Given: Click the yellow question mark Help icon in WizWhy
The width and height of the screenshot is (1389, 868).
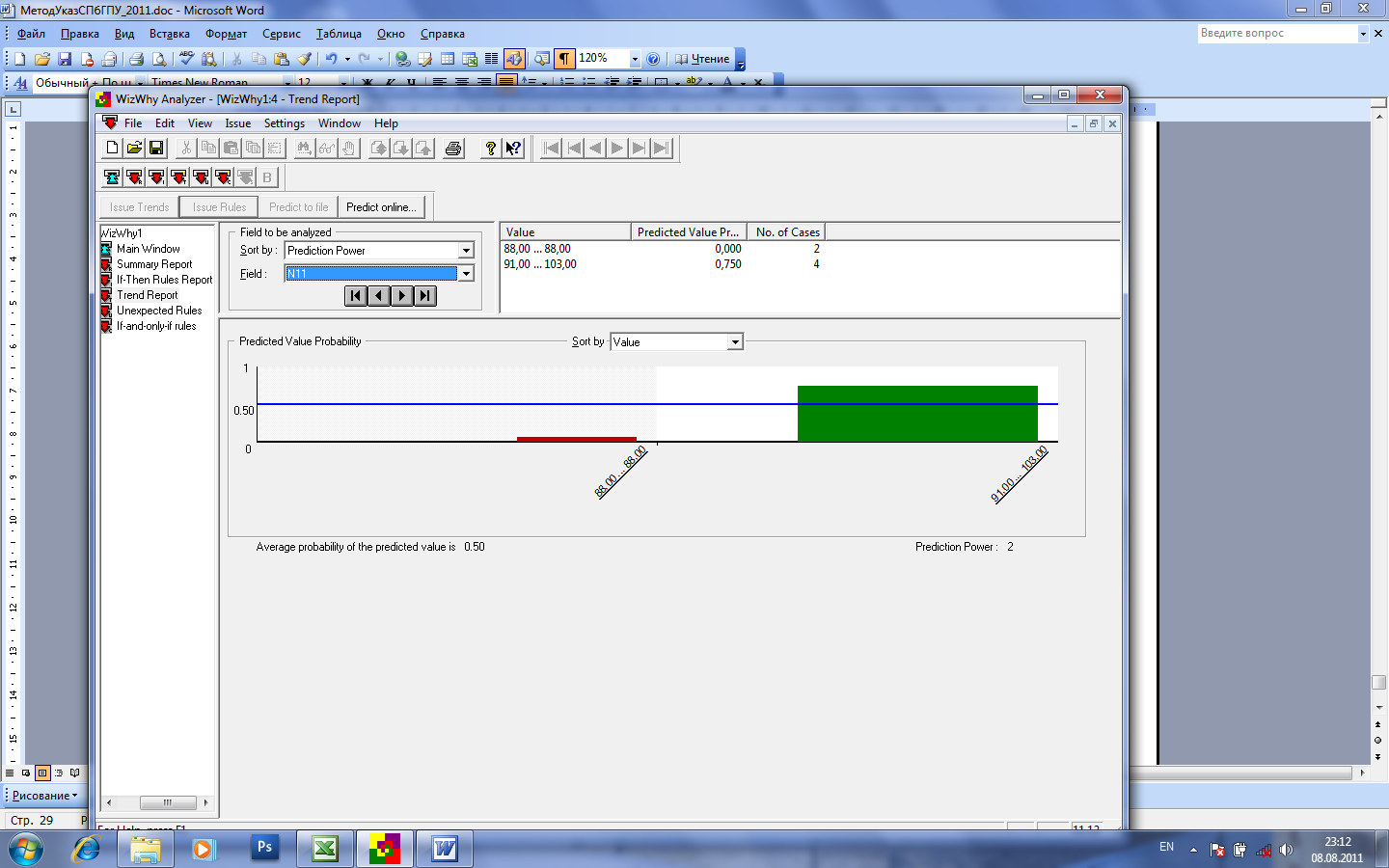Looking at the screenshot, I should click(x=491, y=148).
